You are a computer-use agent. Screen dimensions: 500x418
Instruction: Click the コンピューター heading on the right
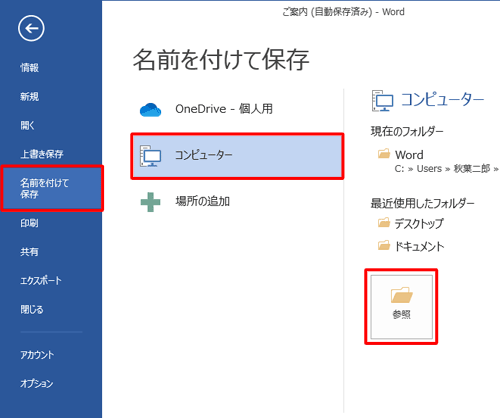point(442,100)
